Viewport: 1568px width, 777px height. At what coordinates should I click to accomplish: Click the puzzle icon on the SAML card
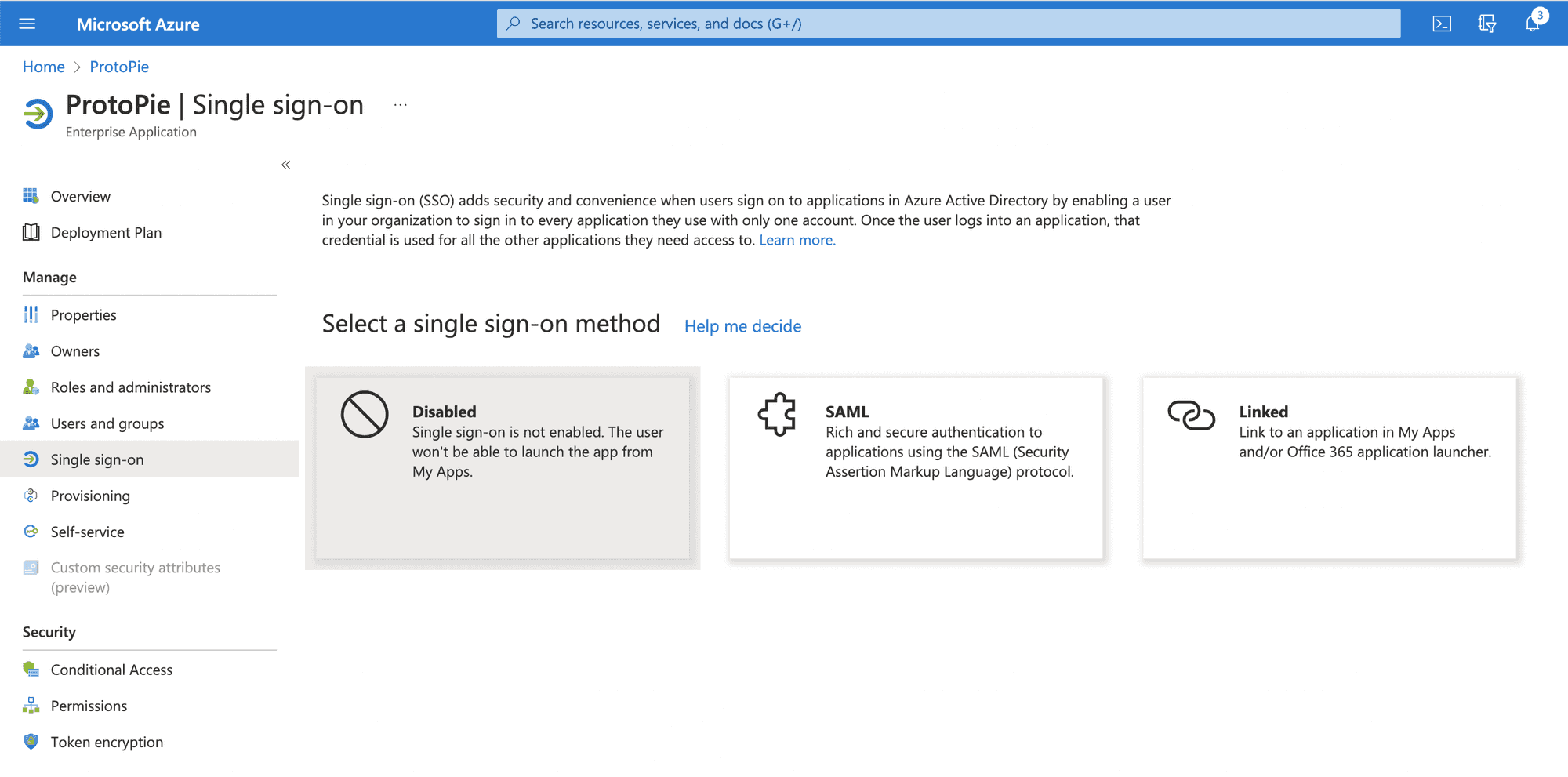point(775,413)
